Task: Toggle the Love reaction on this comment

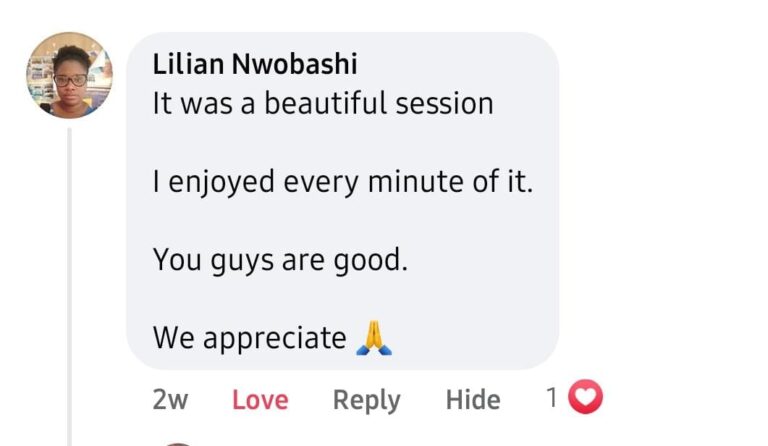Action: 260,399
